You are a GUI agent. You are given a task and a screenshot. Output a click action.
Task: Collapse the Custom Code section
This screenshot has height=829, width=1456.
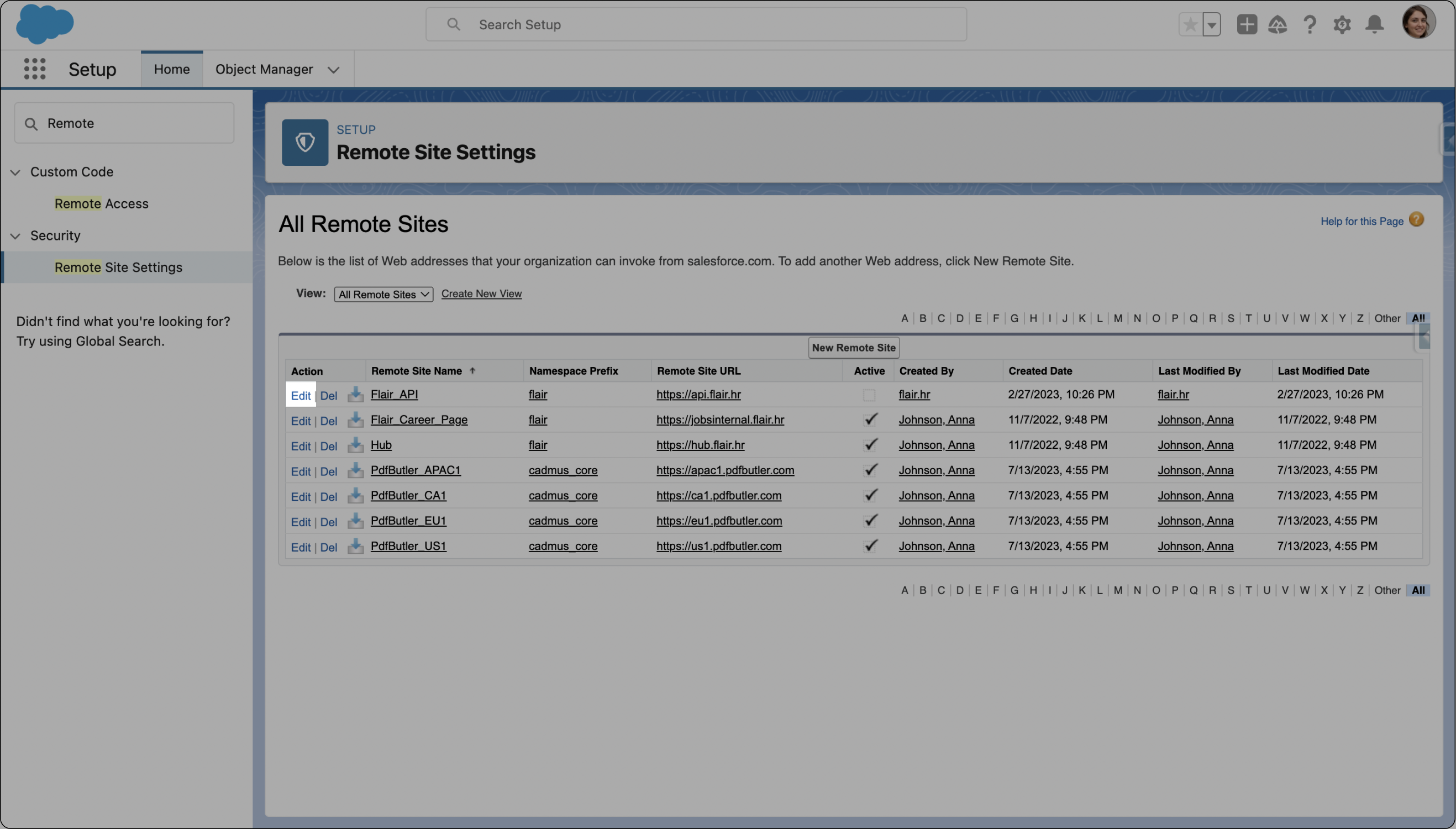click(x=15, y=172)
